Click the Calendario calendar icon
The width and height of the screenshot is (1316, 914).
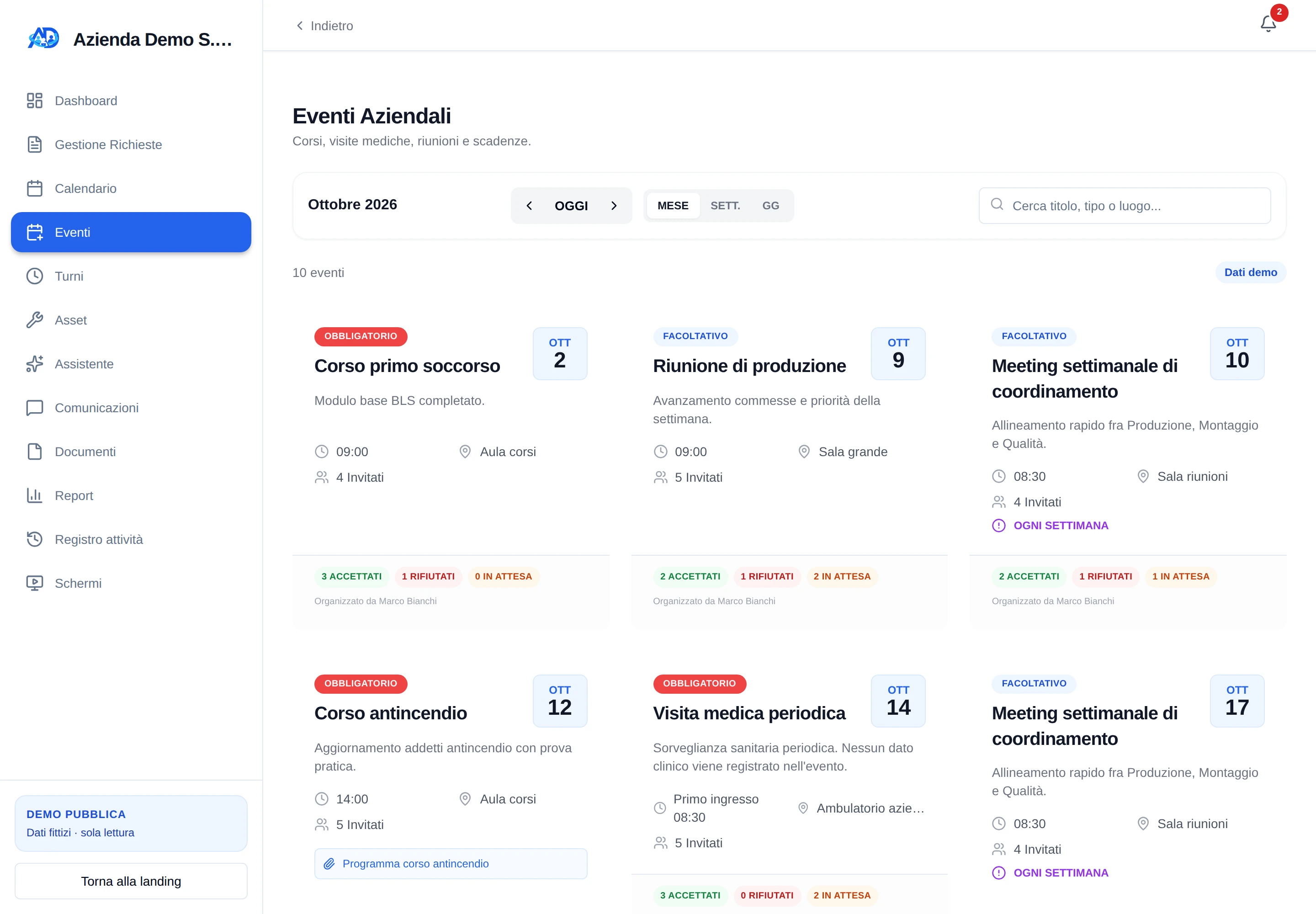tap(34, 188)
